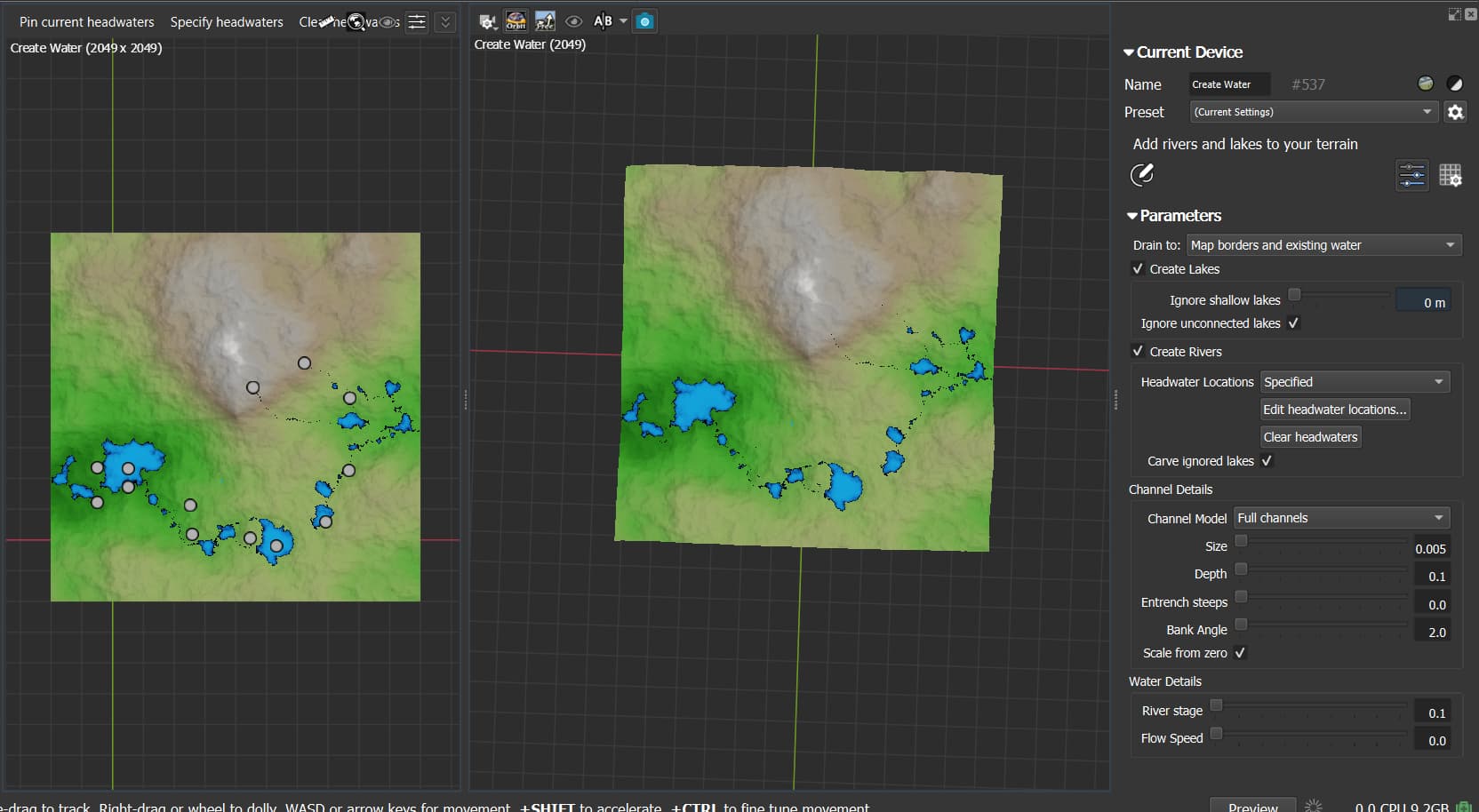Screen dimensions: 1479x812
Task: Select the Free camera mode icon
Action: [545, 20]
